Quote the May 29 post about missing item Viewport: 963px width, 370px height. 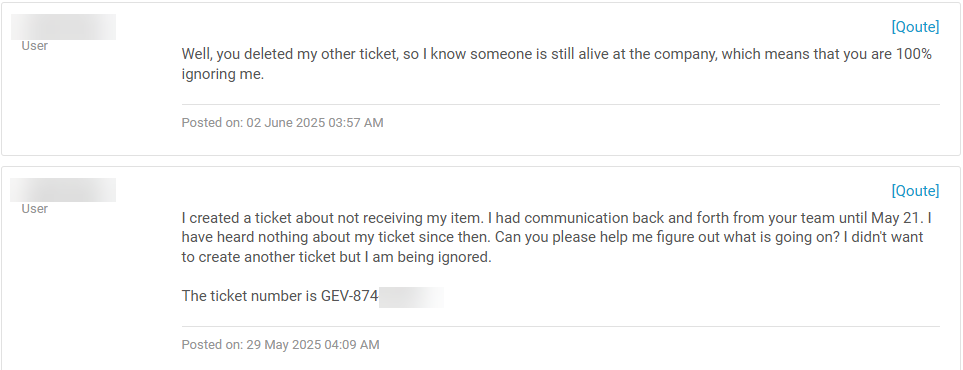915,191
